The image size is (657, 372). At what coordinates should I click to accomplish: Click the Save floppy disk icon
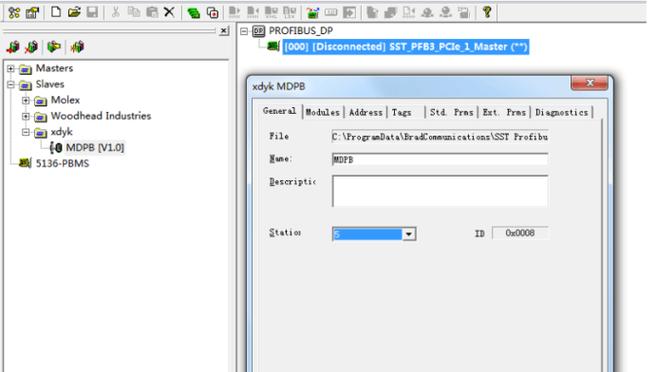click(92, 12)
